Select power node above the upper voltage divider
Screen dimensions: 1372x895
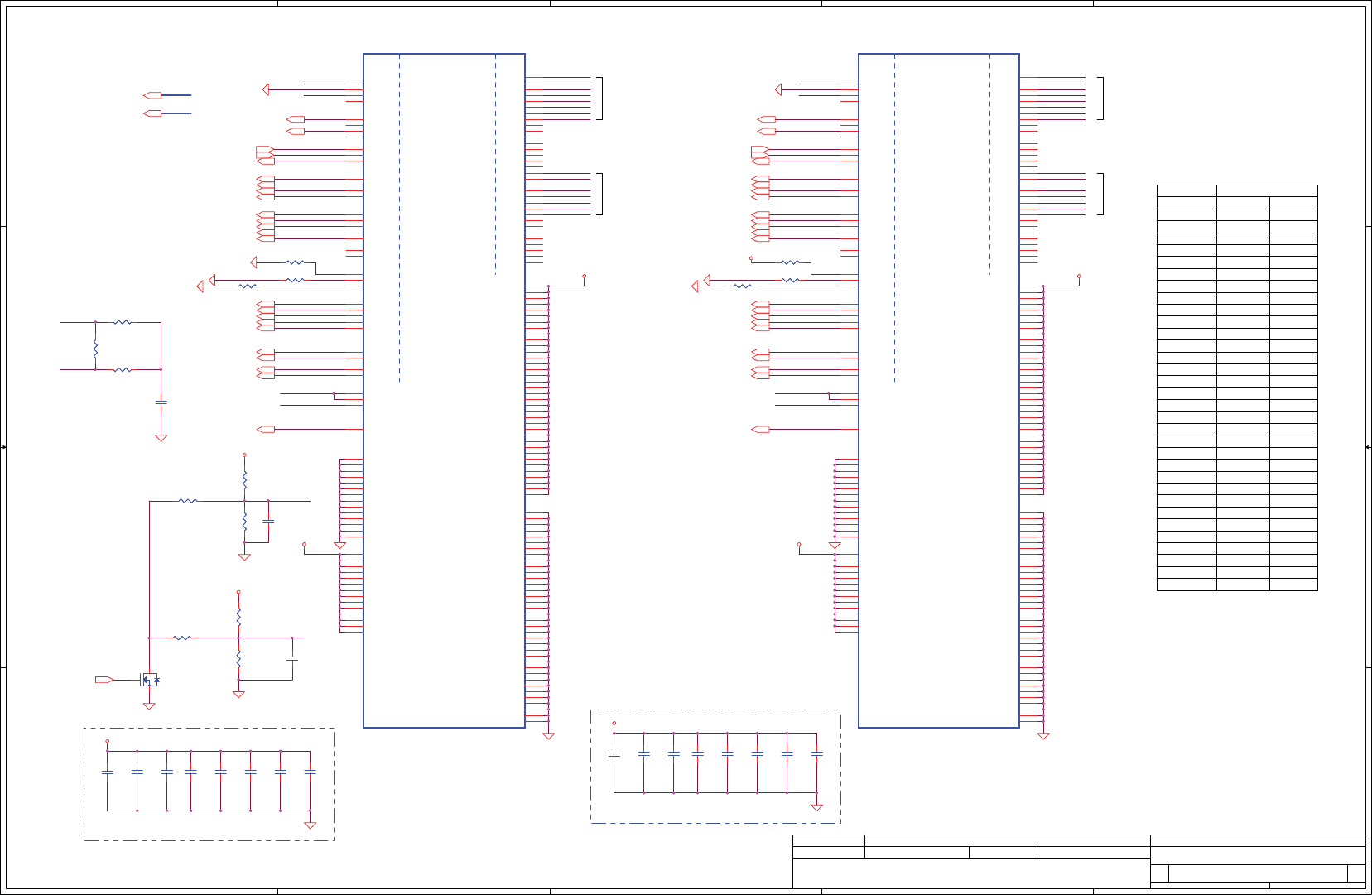pyautogui.click(x=244, y=455)
